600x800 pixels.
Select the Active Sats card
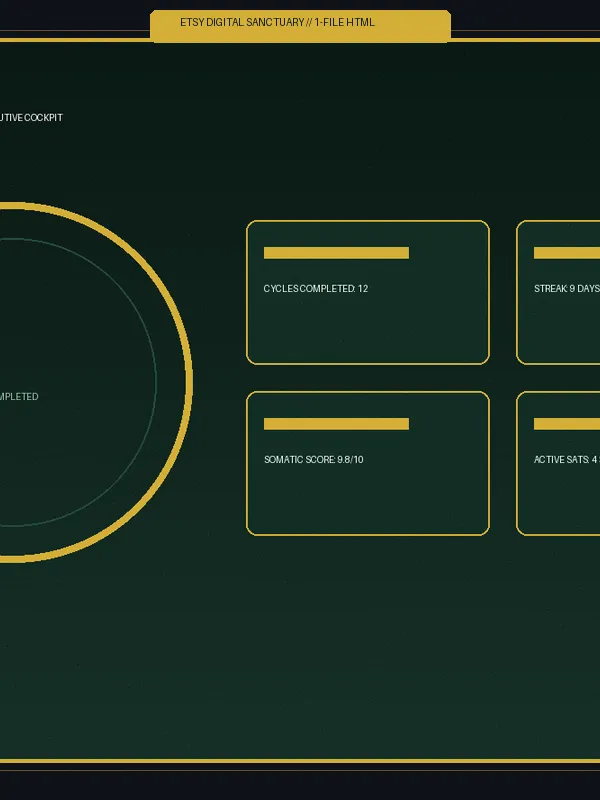point(558,463)
